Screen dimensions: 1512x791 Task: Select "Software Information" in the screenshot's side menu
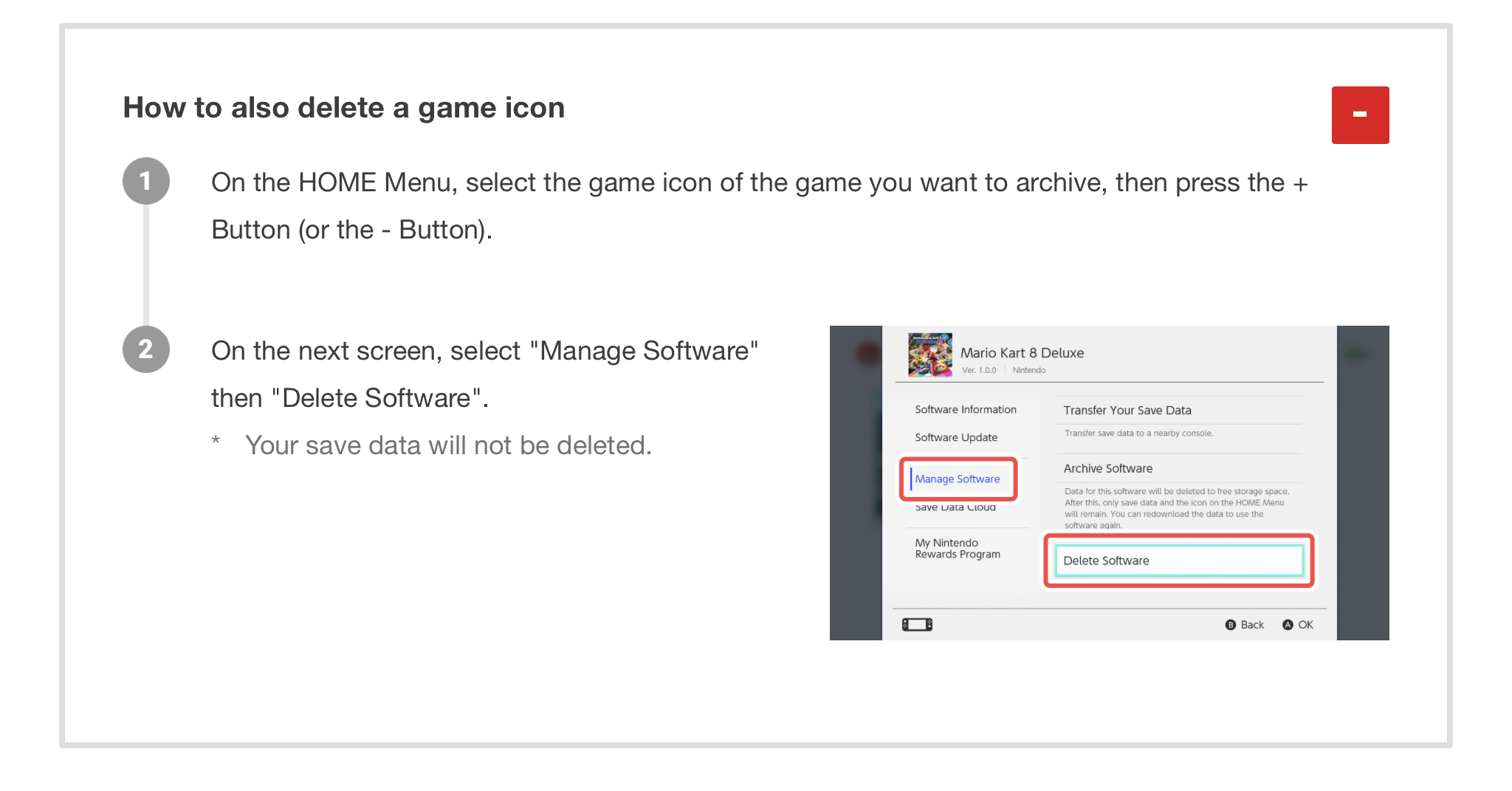[x=966, y=409]
